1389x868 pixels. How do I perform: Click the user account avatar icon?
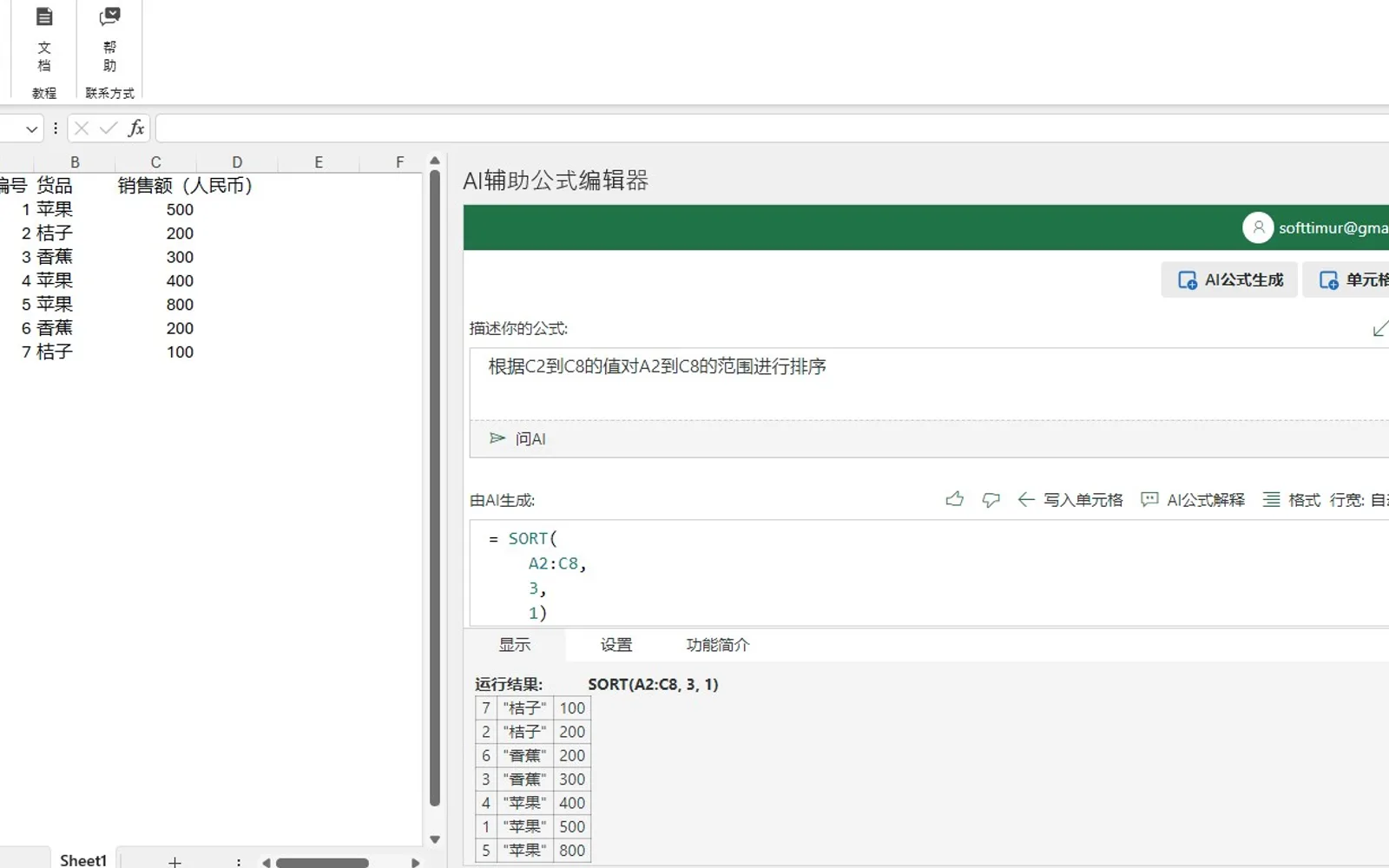tap(1258, 227)
